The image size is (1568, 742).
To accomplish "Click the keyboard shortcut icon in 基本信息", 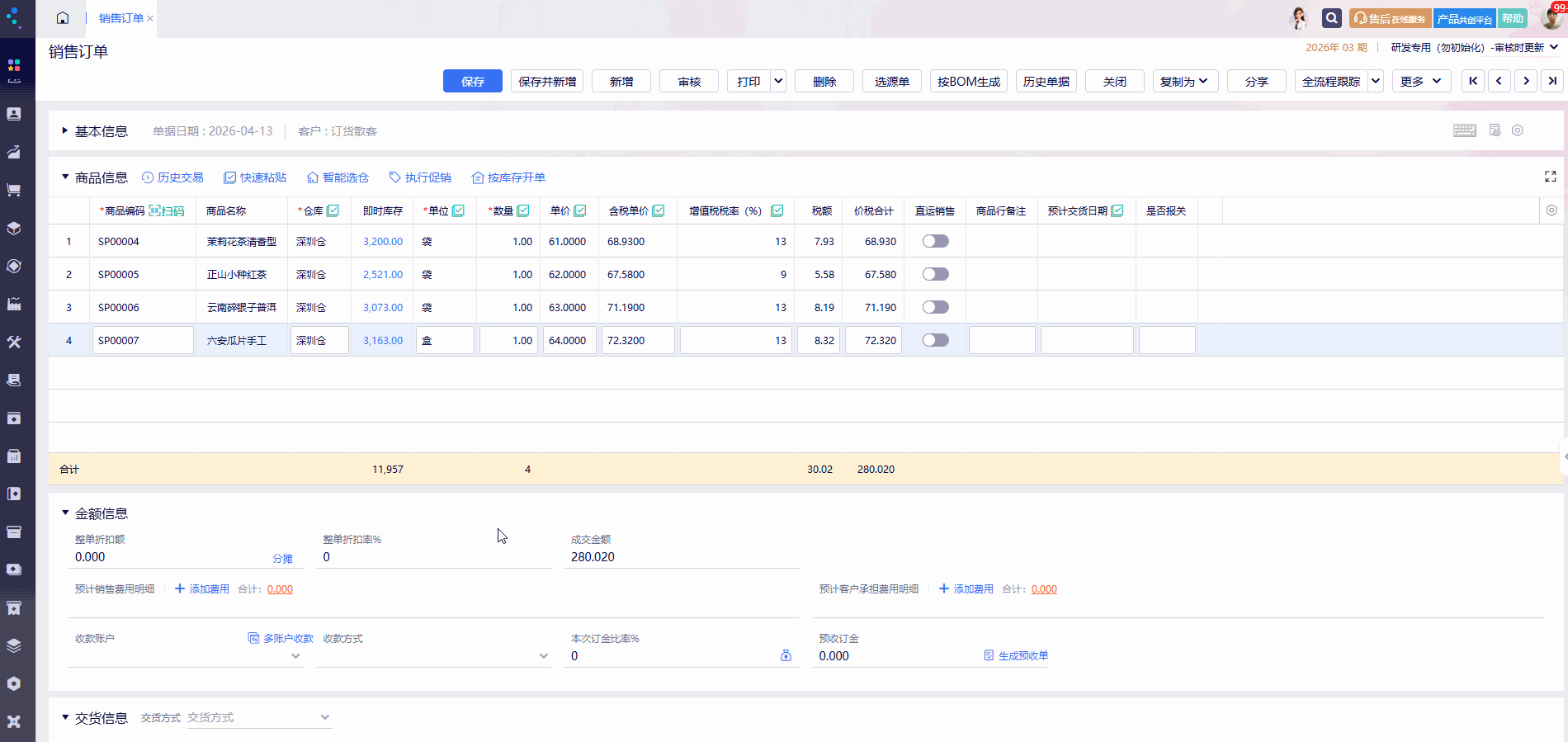I will (x=1465, y=130).
